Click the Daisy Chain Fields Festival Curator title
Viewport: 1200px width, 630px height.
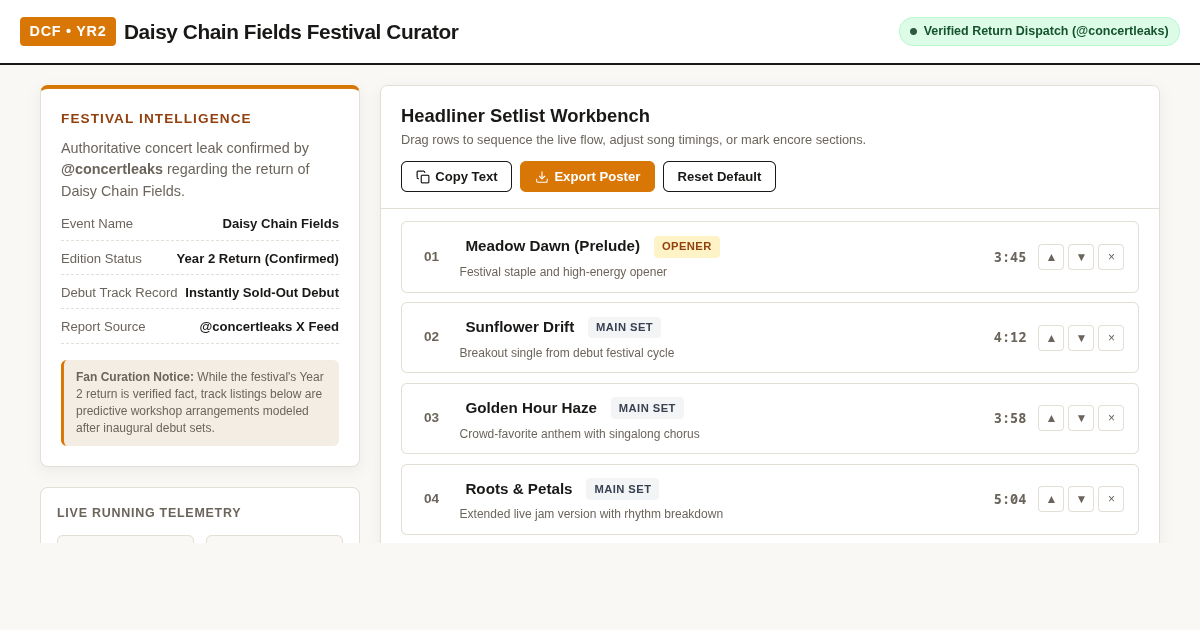[x=291, y=32]
